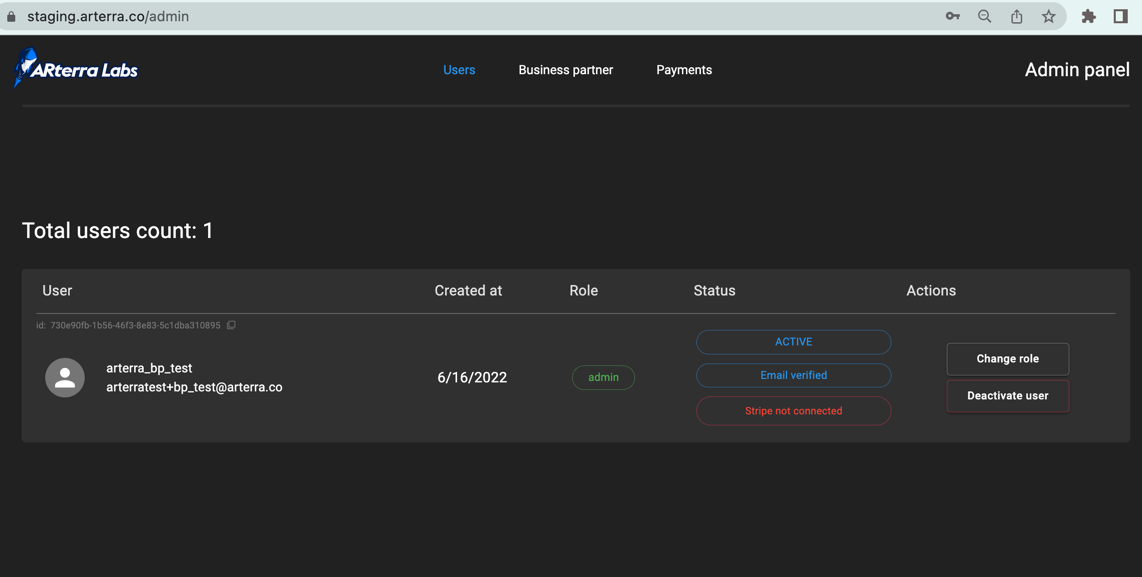This screenshot has height=577, width=1142.
Task: Click the user avatar icon
Action: [64, 377]
